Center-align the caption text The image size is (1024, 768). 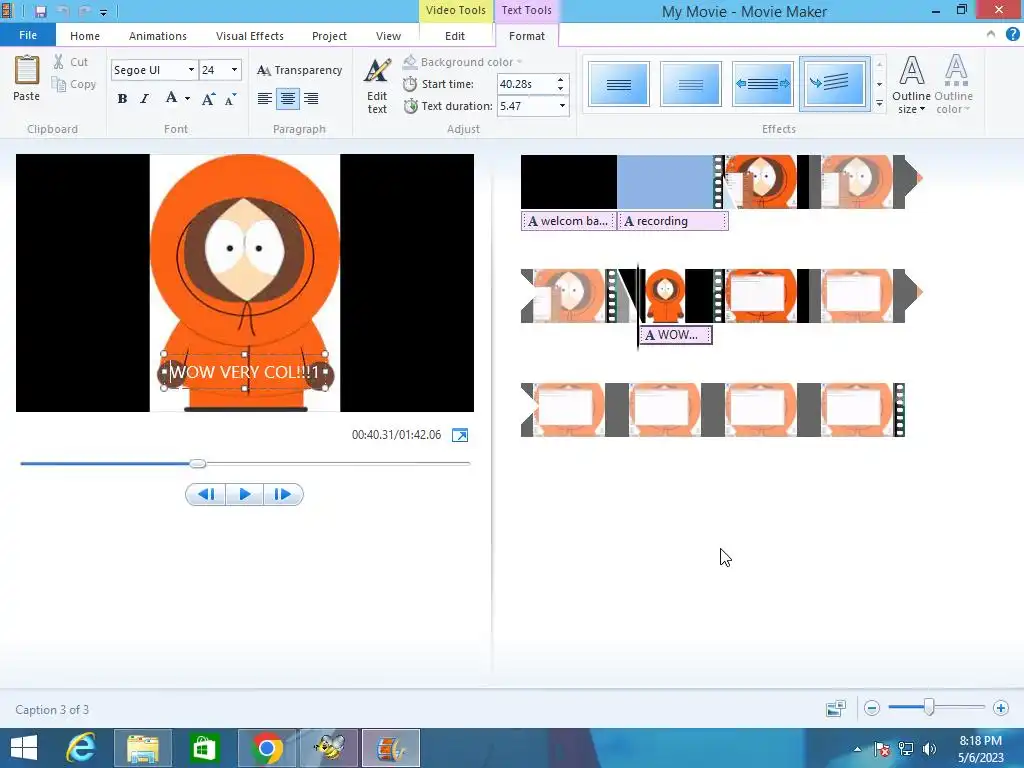pyautogui.click(x=287, y=99)
